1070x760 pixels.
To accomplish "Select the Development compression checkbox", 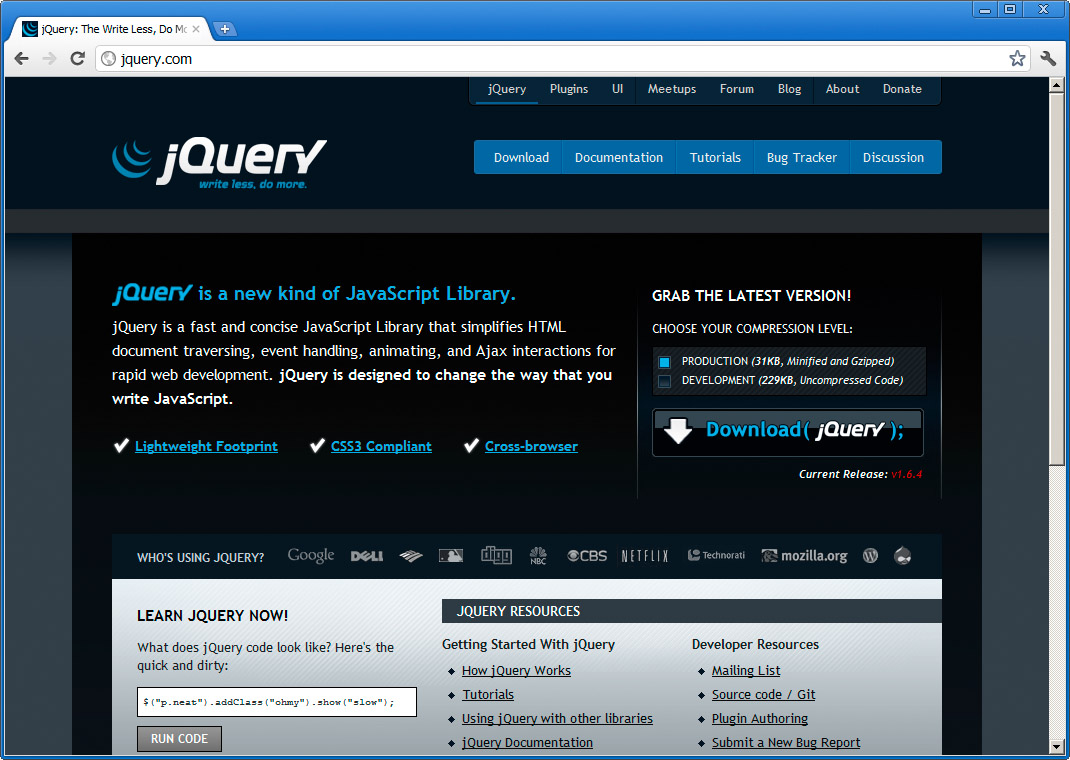I will click(x=664, y=381).
